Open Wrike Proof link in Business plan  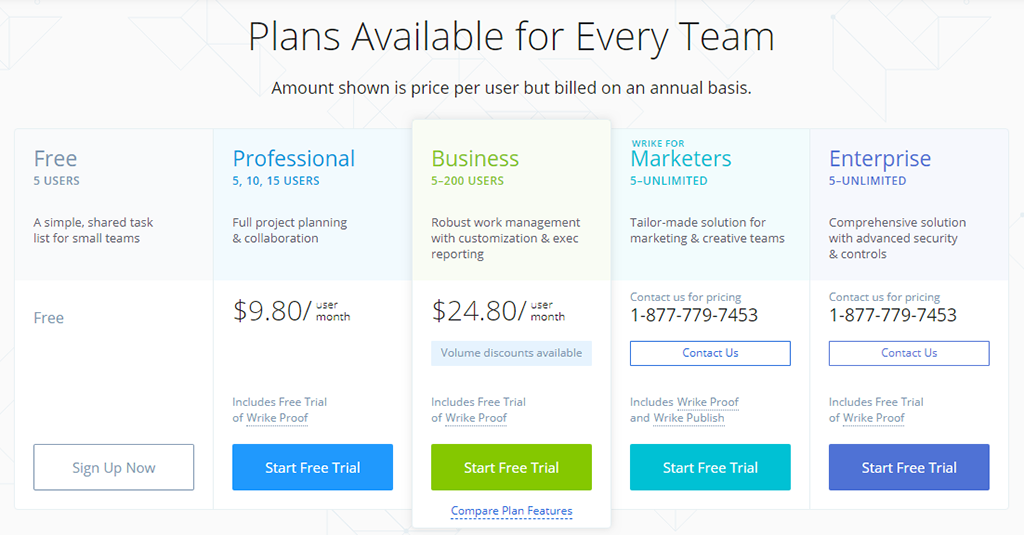[x=475, y=418]
